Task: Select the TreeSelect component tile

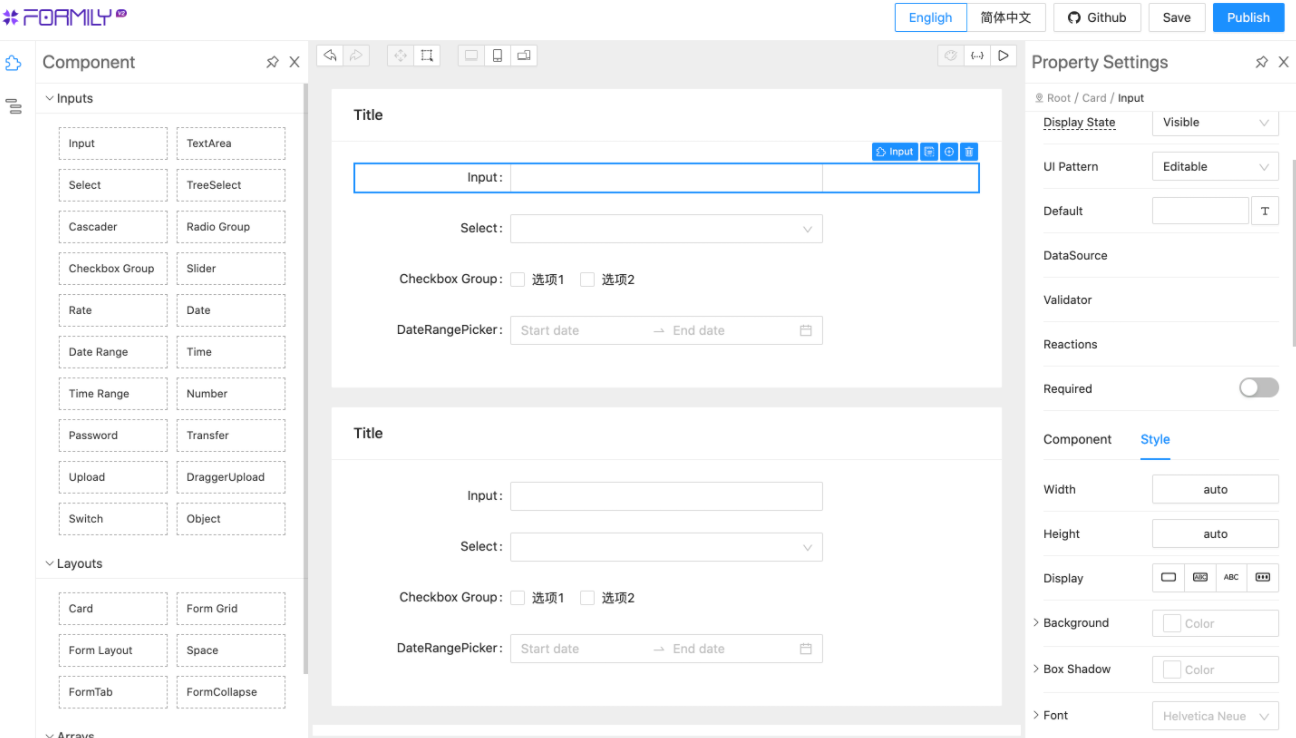Action: [231, 185]
